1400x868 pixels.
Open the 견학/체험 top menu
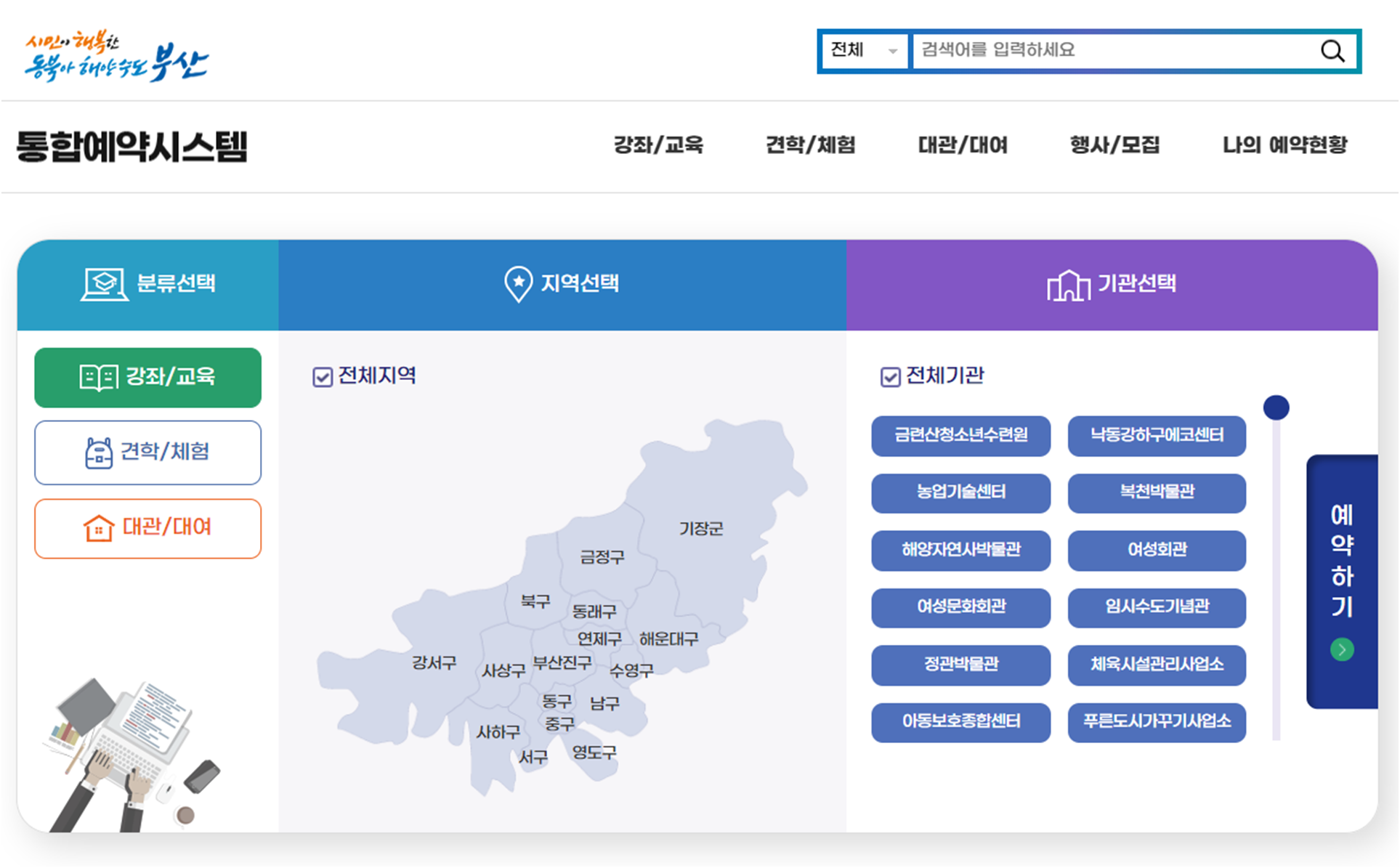810,145
